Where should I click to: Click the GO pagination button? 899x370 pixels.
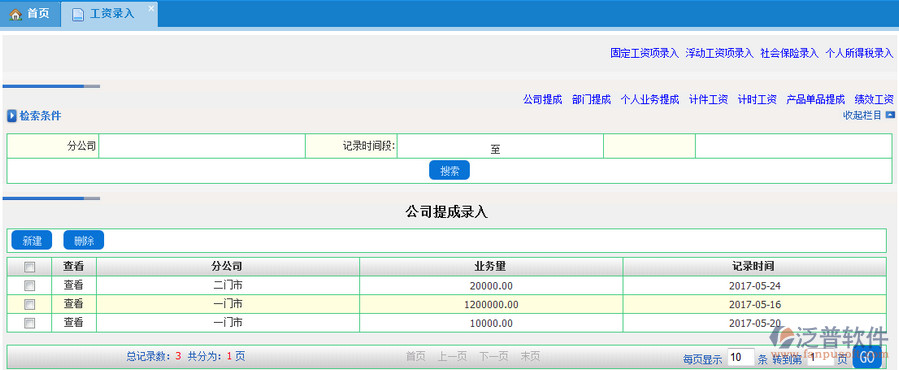[x=867, y=358]
